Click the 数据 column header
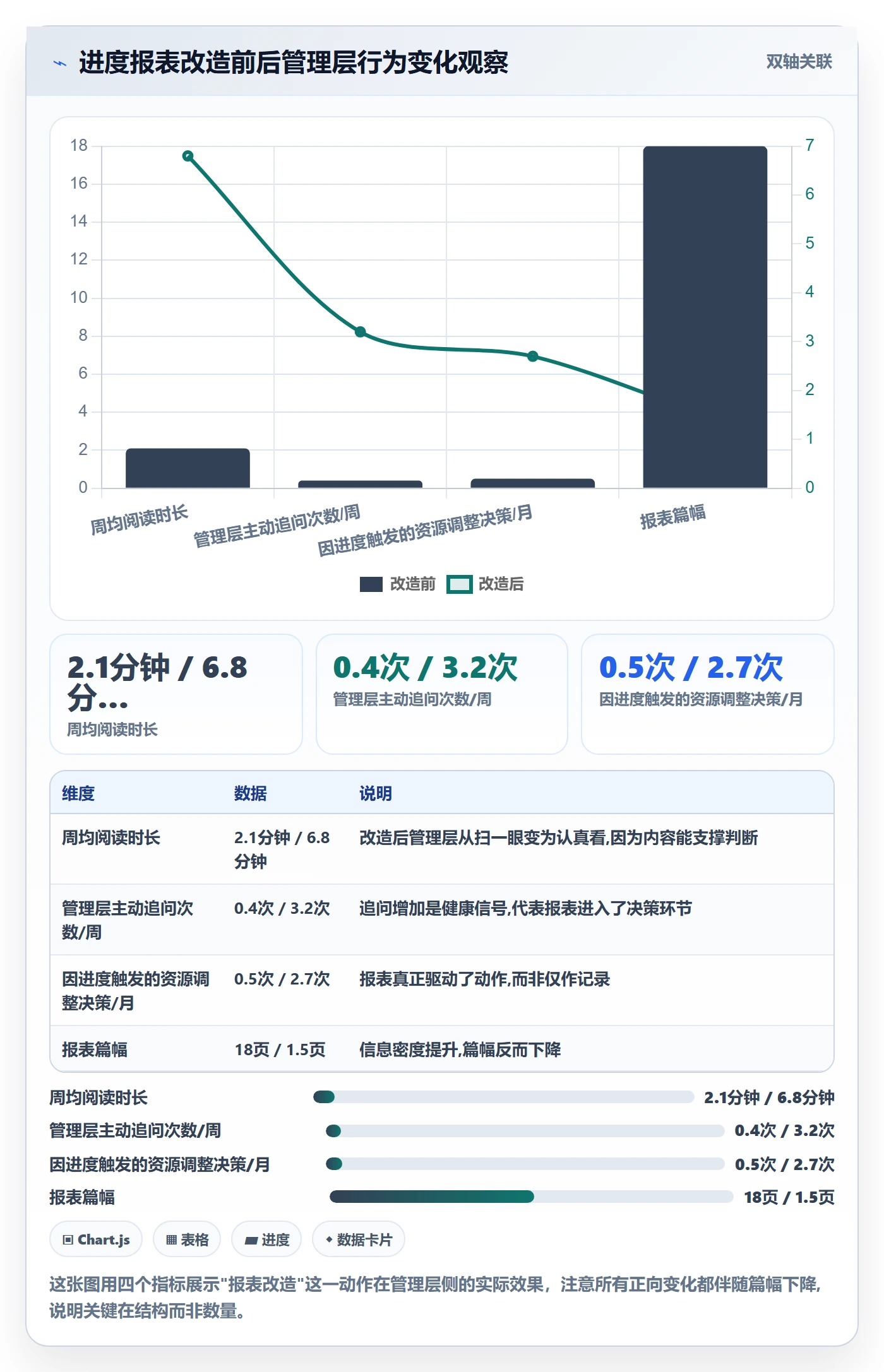884x1372 pixels. [251, 793]
